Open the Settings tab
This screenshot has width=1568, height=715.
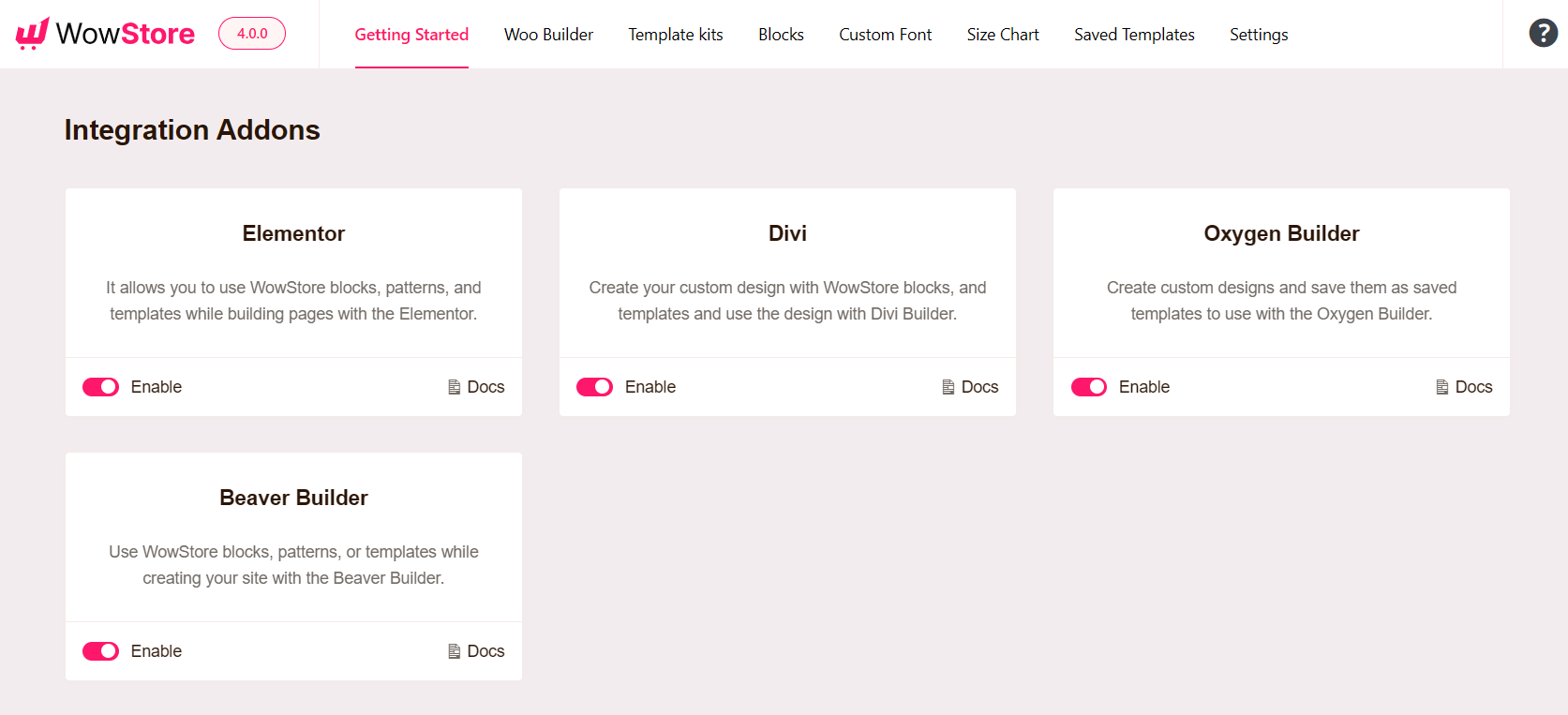[1259, 35]
